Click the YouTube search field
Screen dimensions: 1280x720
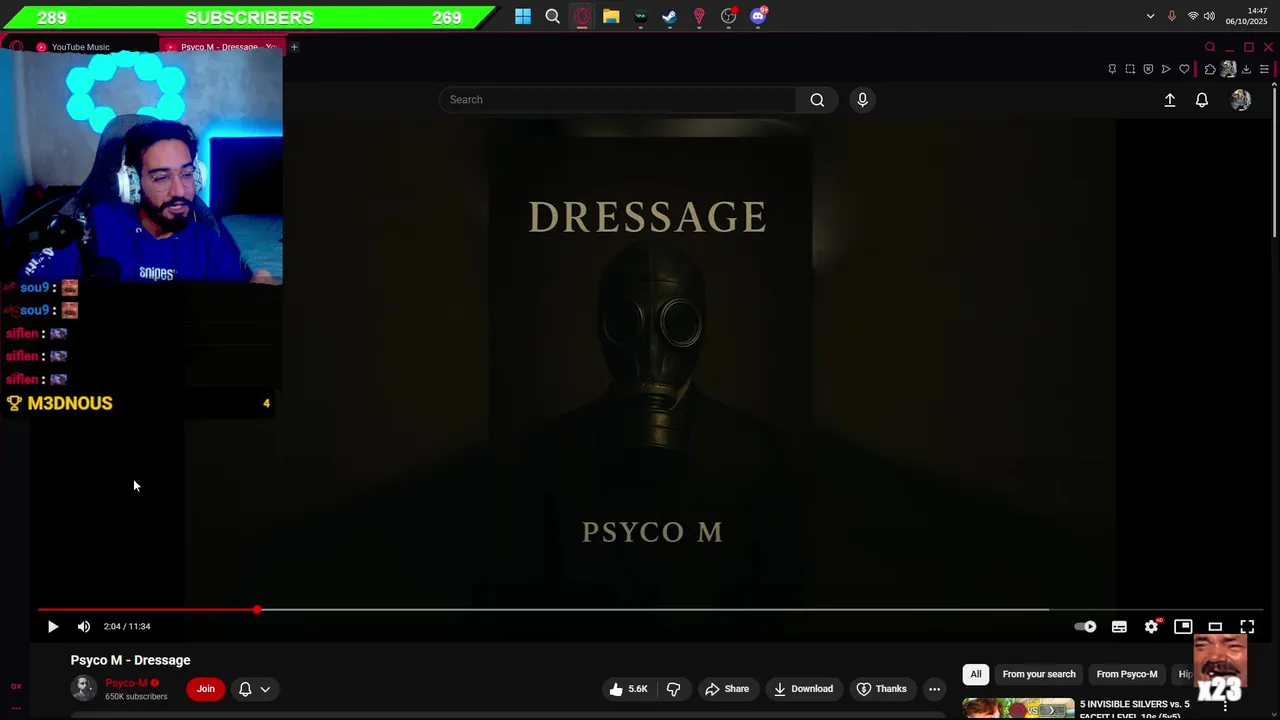618,100
